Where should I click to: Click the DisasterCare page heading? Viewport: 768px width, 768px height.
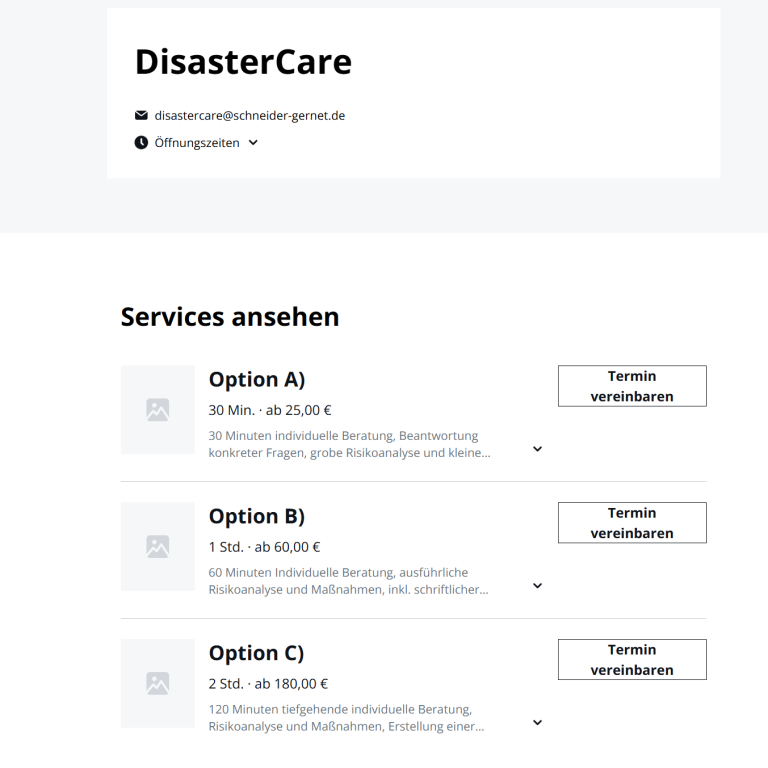(243, 62)
